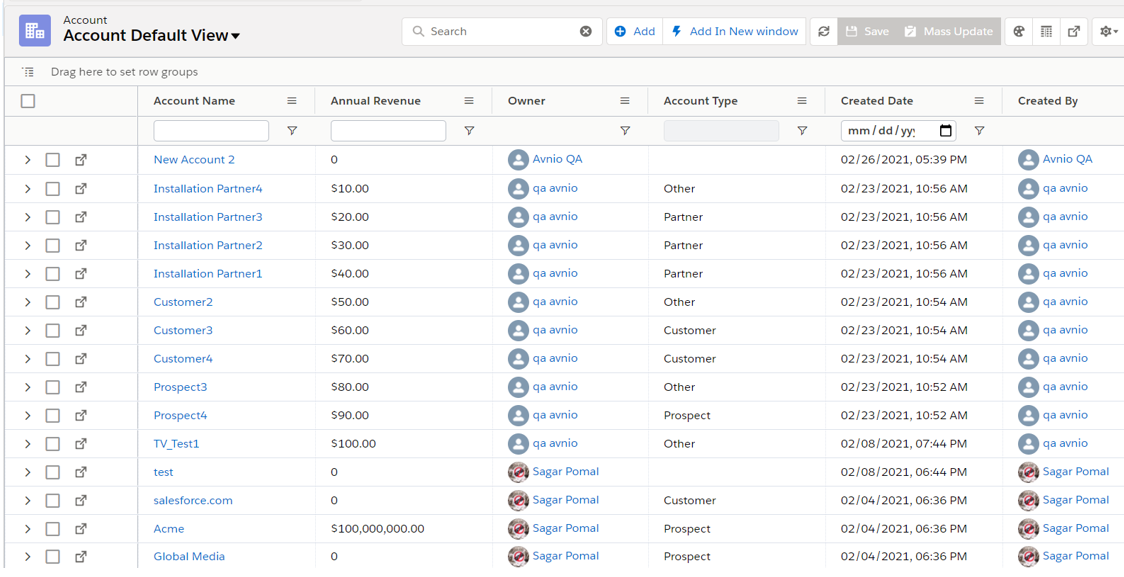The image size is (1124, 577).
Task: Check the box for the Customer2 row
Action: point(53,302)
